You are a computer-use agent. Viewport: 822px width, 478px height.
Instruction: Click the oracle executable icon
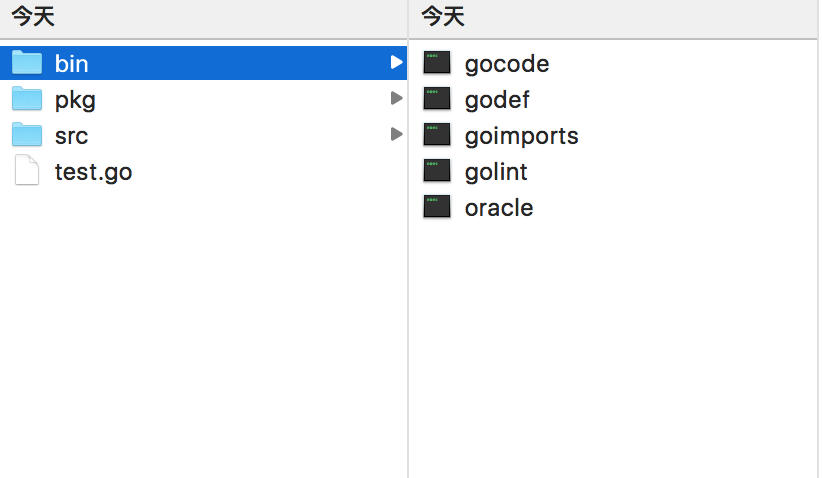[437, 207]
